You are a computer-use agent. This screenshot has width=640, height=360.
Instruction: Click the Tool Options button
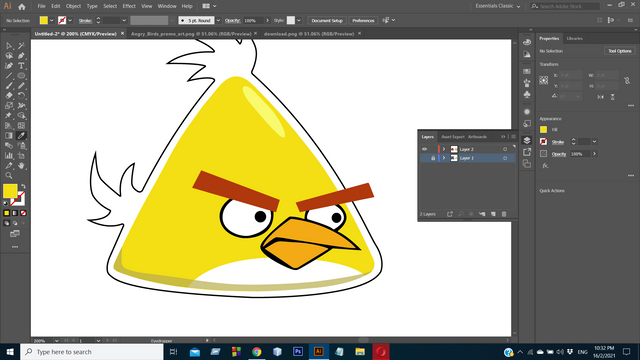[620, 51]
